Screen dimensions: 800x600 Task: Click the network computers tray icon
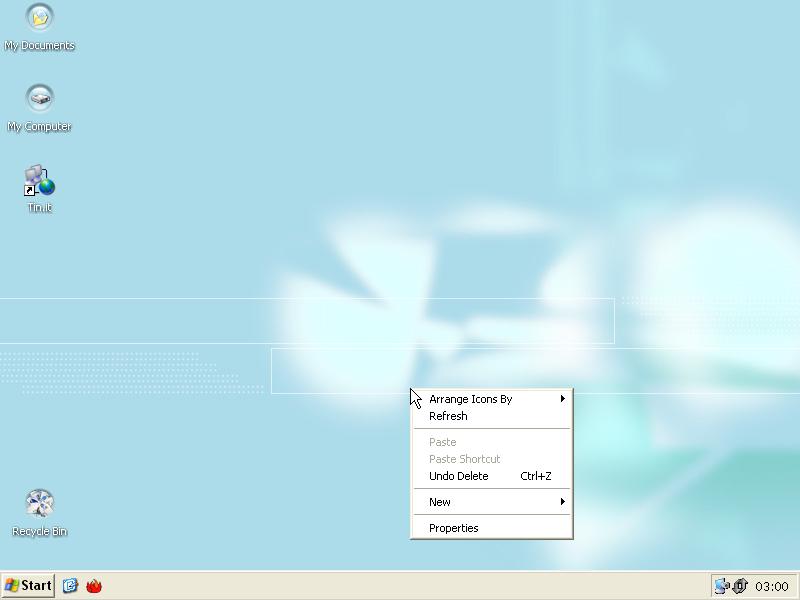coord(721,586)
